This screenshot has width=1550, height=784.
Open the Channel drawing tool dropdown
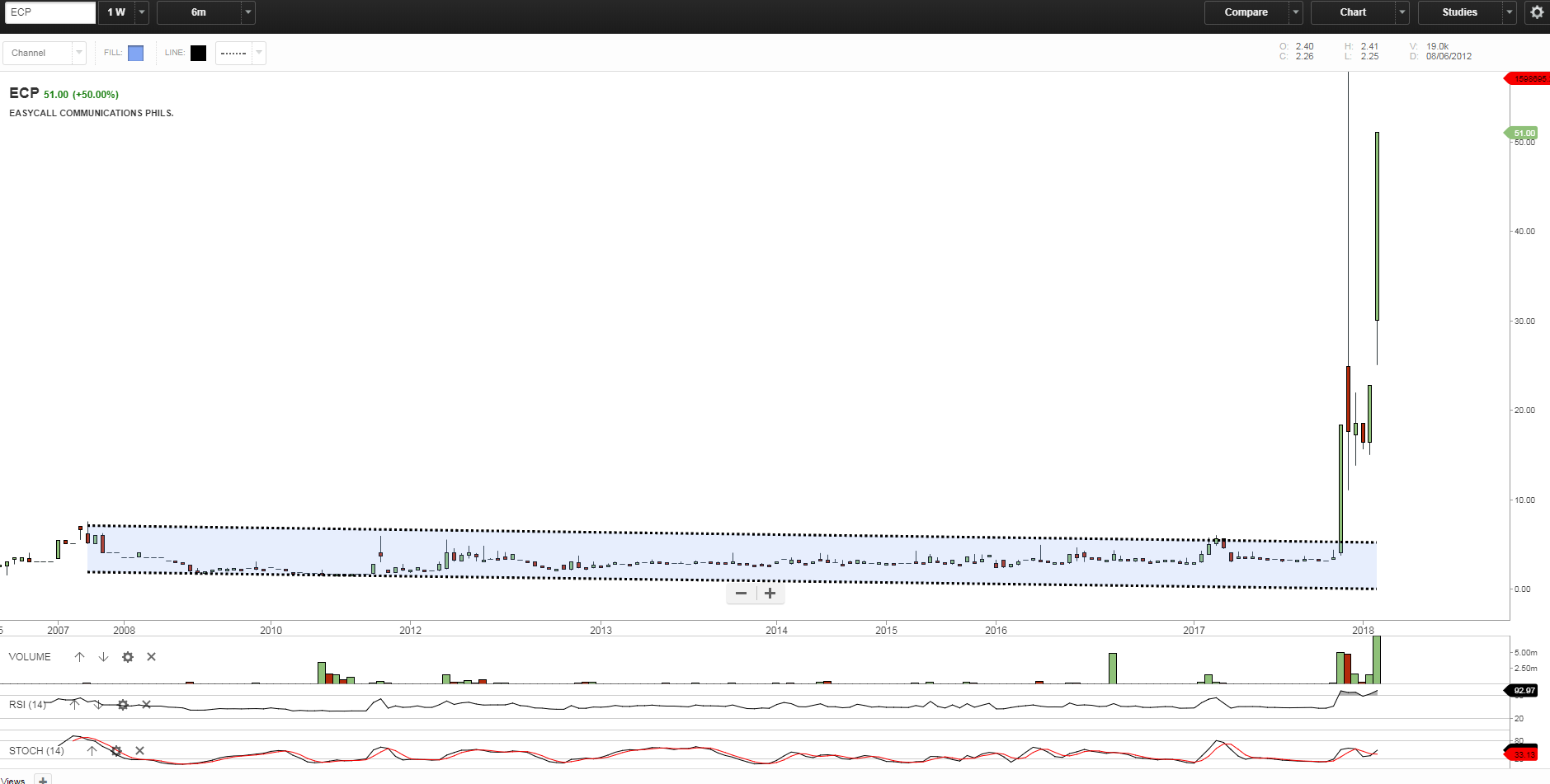tap(78, 53)
